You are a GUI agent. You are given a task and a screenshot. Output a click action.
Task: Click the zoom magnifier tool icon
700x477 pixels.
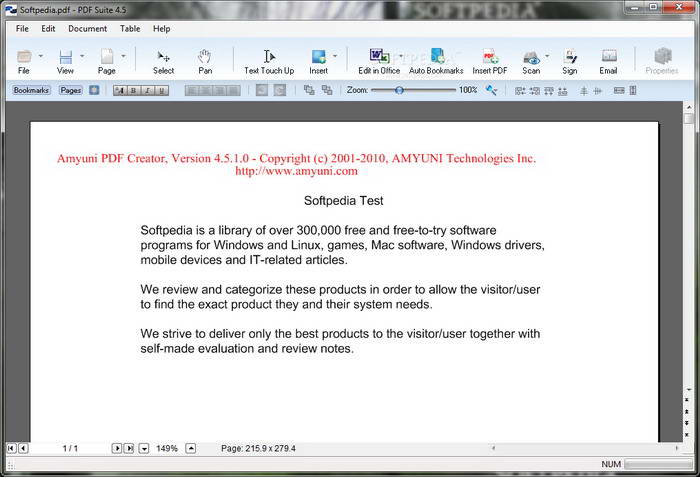492,90
